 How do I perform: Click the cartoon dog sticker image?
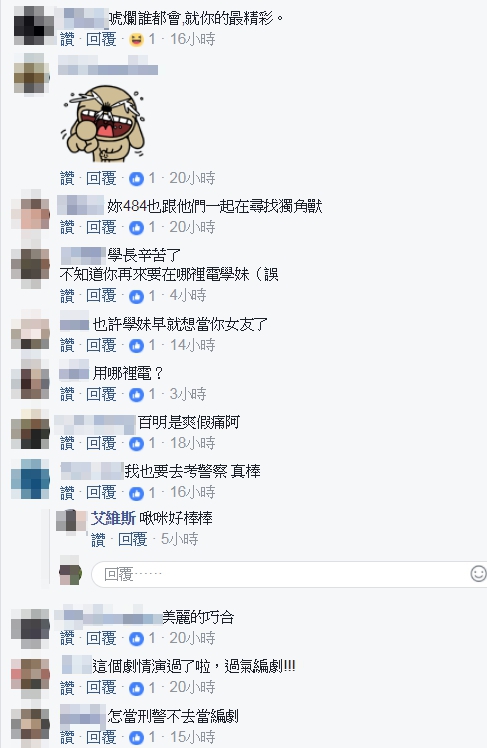click(x=103, y=123)
